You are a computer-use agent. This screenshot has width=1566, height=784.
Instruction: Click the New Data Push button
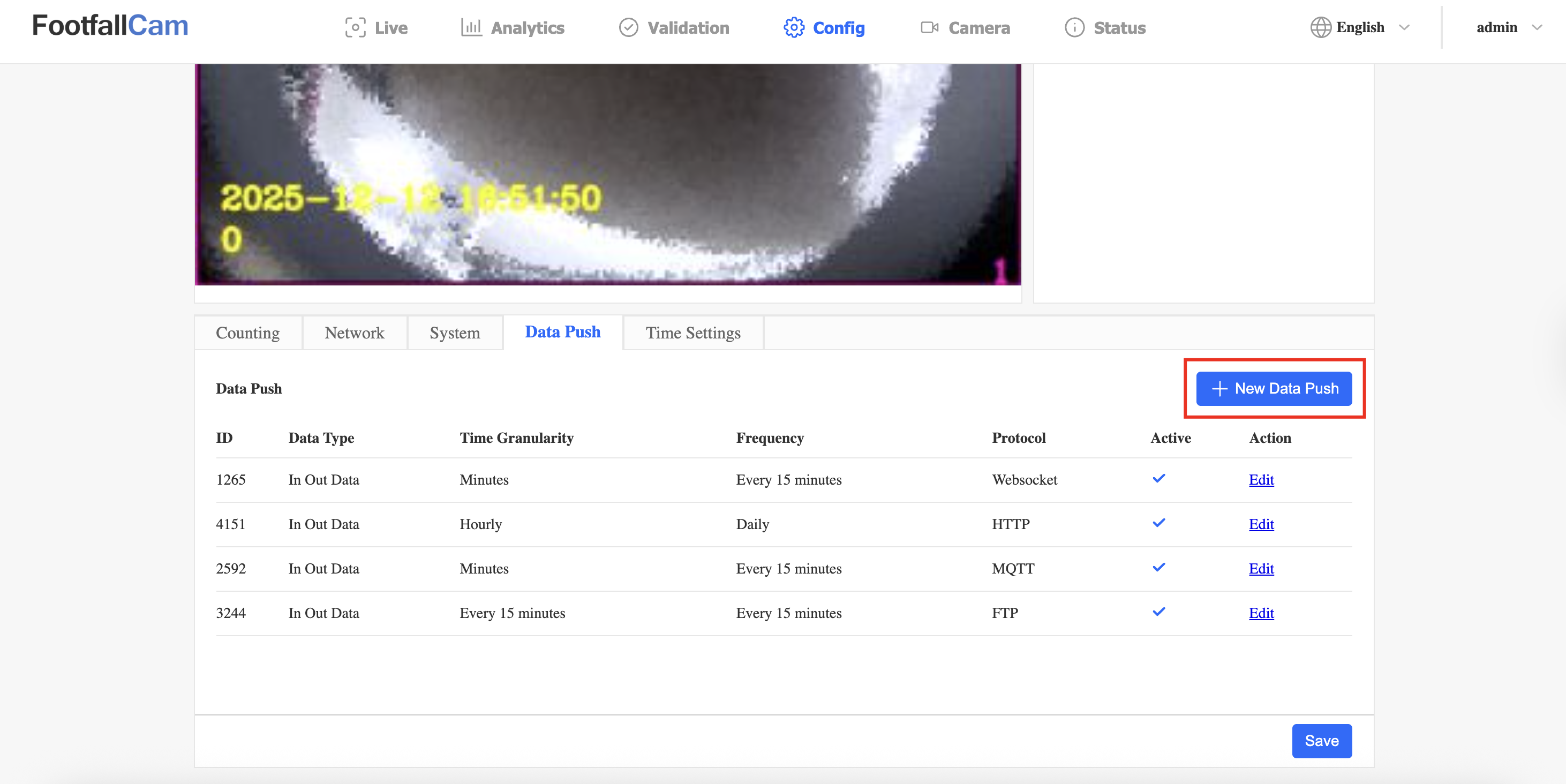click(1274, 388)
